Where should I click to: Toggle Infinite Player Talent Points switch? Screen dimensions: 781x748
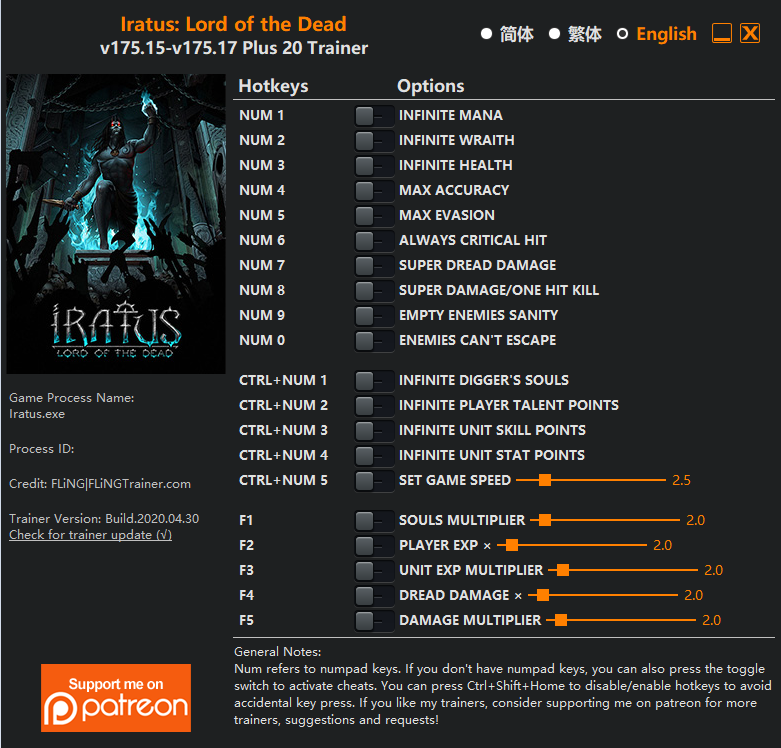click(374, 406)
